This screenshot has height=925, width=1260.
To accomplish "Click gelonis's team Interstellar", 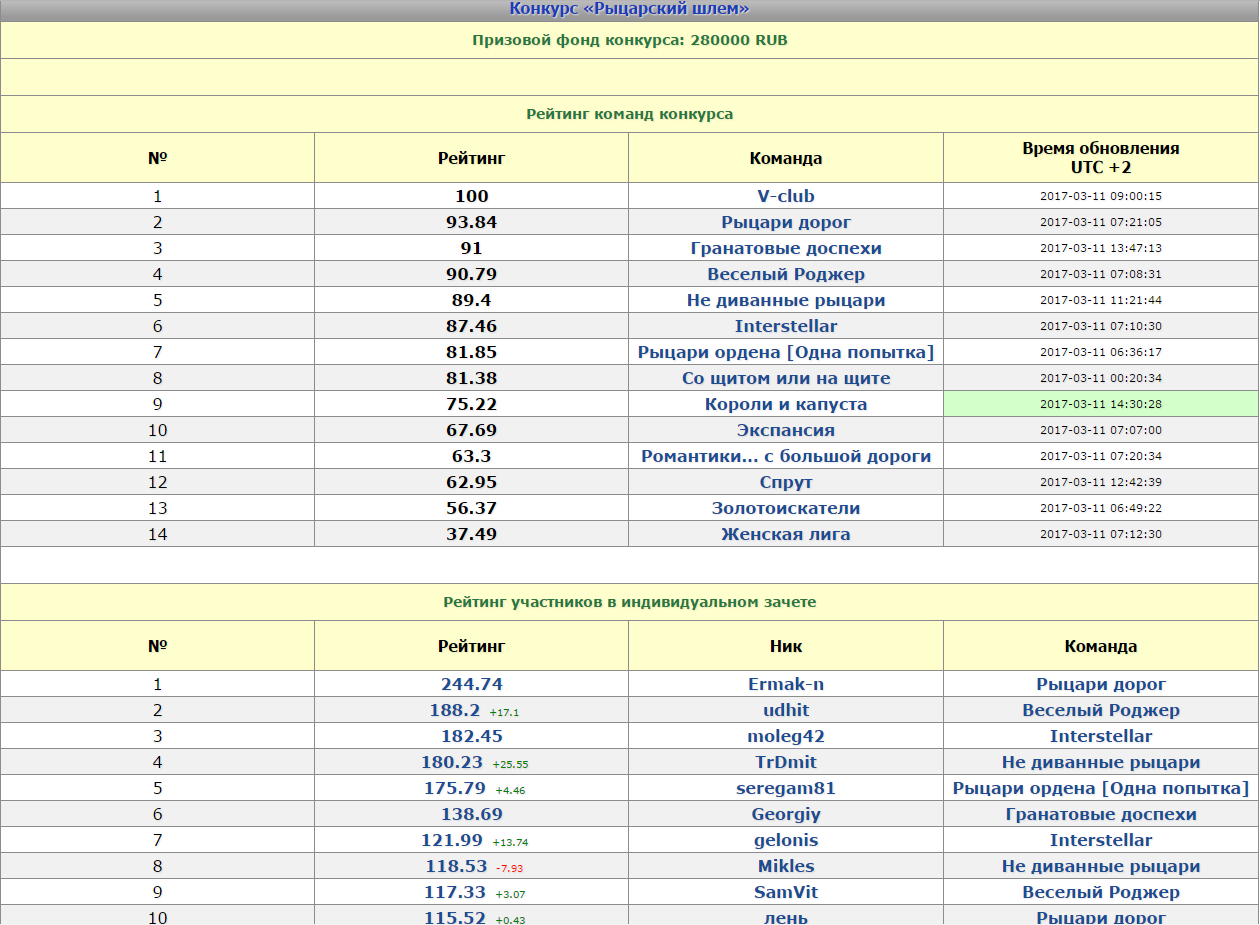I will click(1101, 840).
